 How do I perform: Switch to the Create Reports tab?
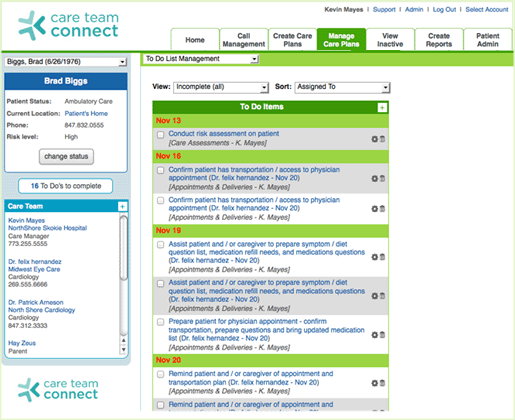[439, 40]
